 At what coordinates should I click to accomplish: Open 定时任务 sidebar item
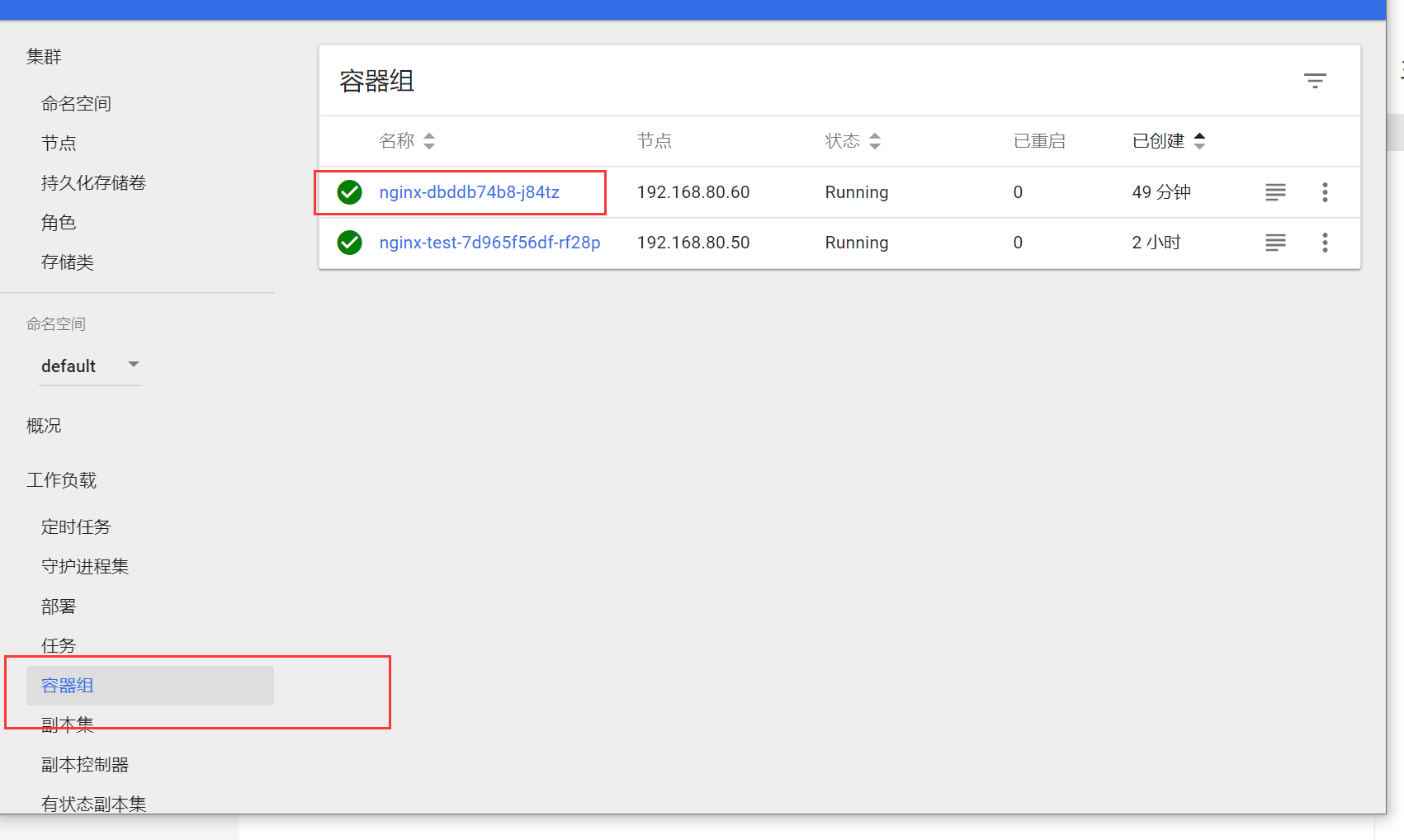click(76, 527)
